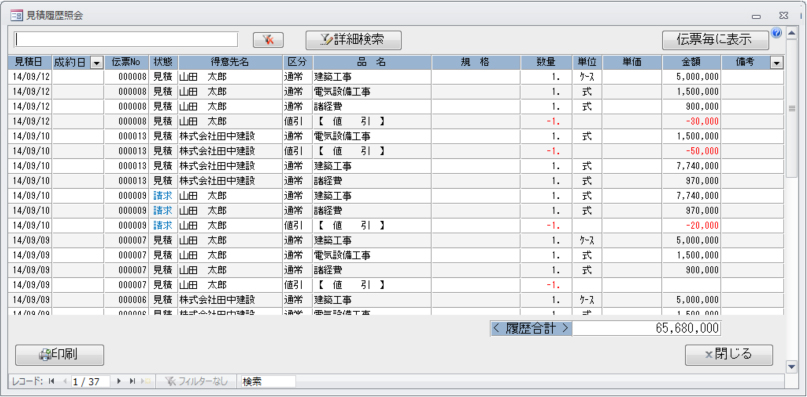Go to next record navigation arrow

point(119,381)
